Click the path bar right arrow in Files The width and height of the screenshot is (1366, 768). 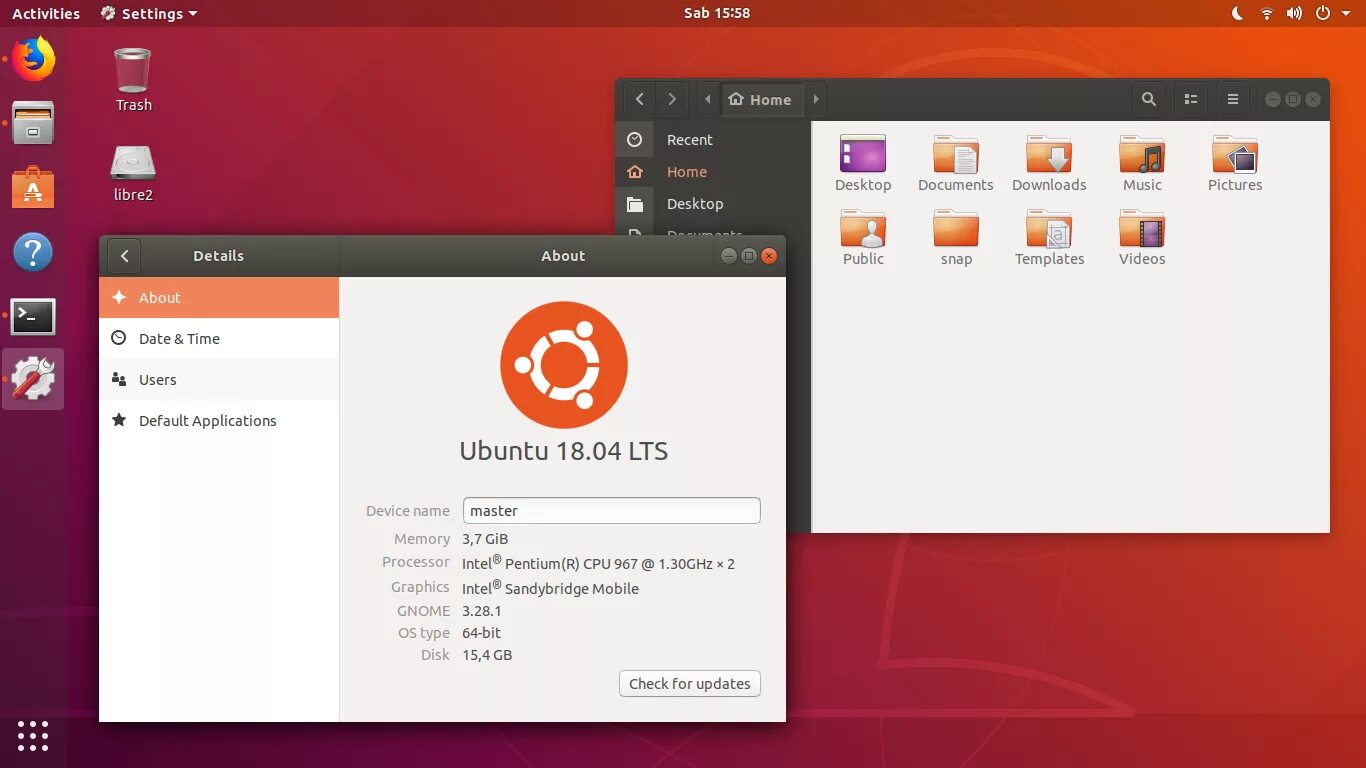pyautogui.click(x=816, y=99)
